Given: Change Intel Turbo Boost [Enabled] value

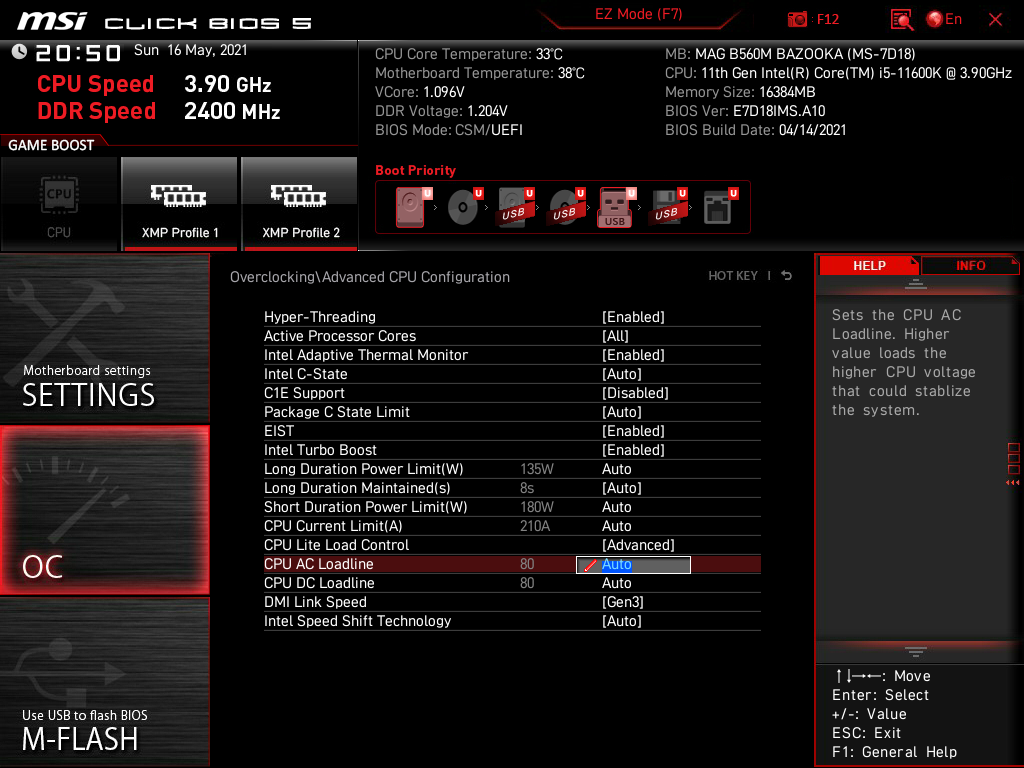Looking at the screenshot, I should click(633, 449).
